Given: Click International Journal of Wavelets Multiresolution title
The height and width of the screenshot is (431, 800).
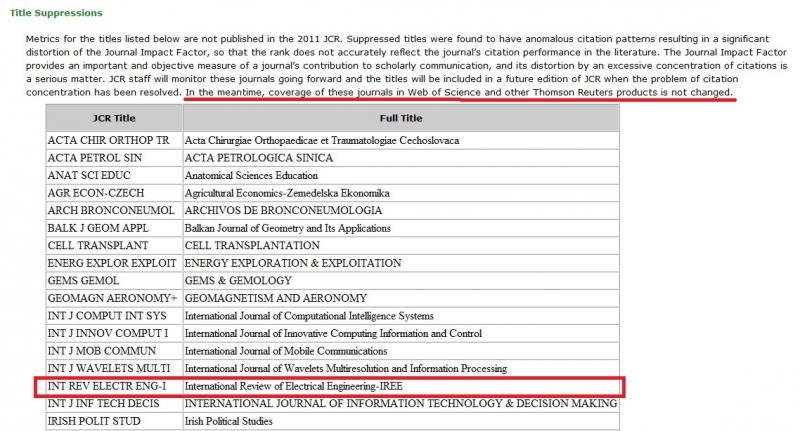Looking at the screenshot, I should 346,369.
